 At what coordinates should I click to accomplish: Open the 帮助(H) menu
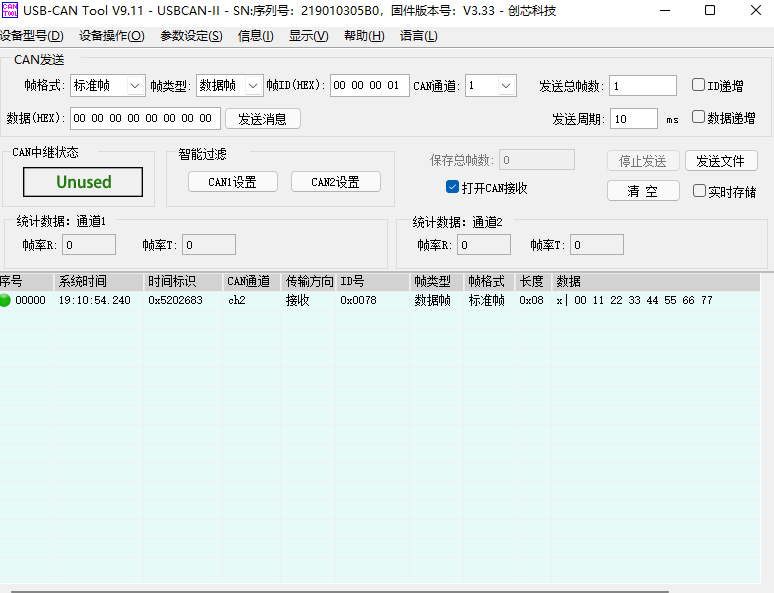pyautogui.click(x=364, y=36)
